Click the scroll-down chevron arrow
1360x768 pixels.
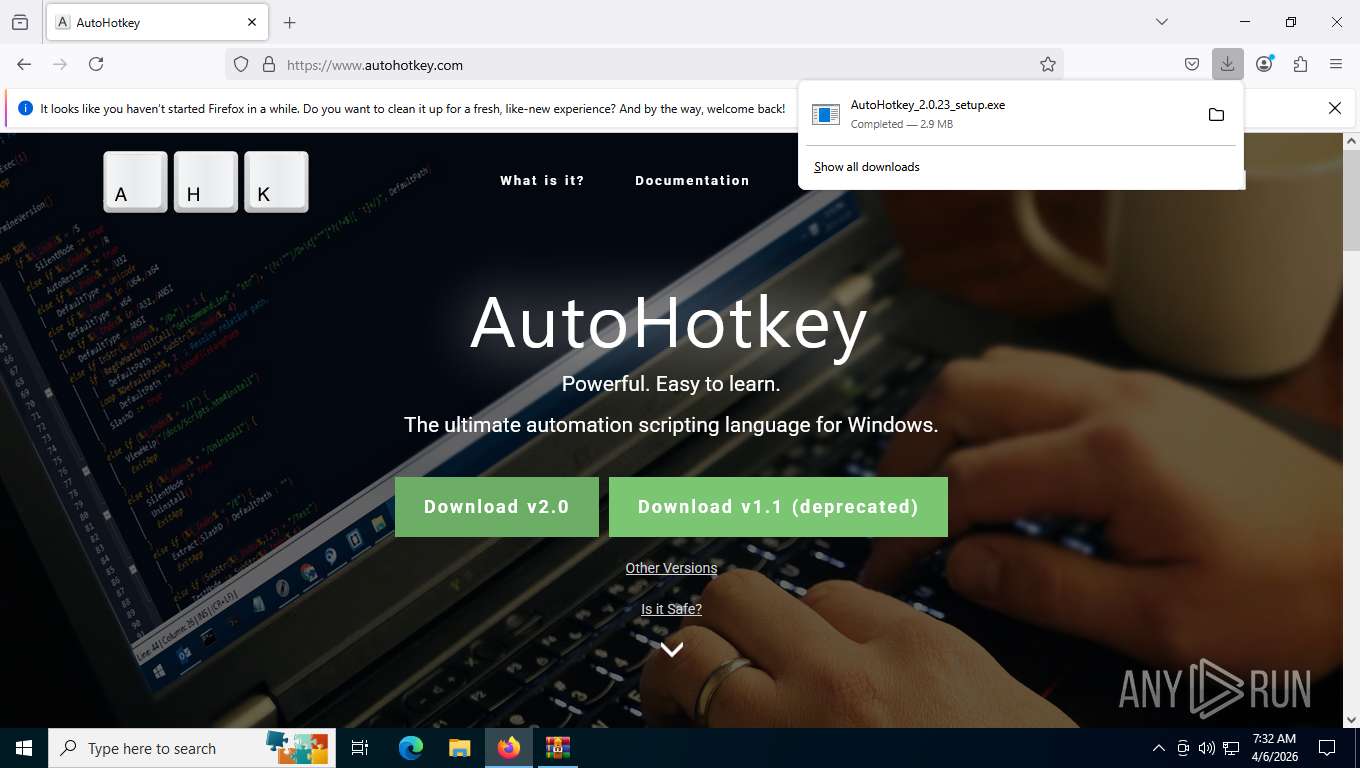pos(672,649)
